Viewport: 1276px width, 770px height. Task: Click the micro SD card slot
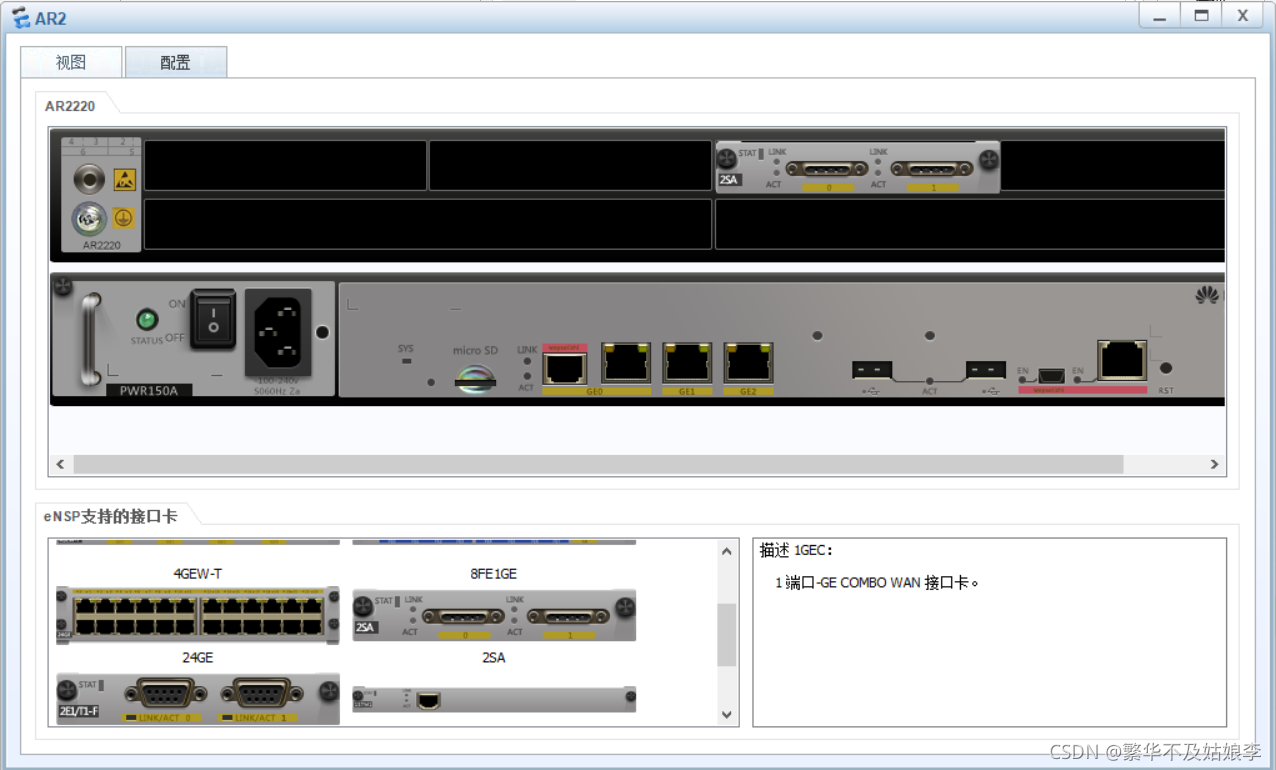pyautogui.click(x=475, y=379)
